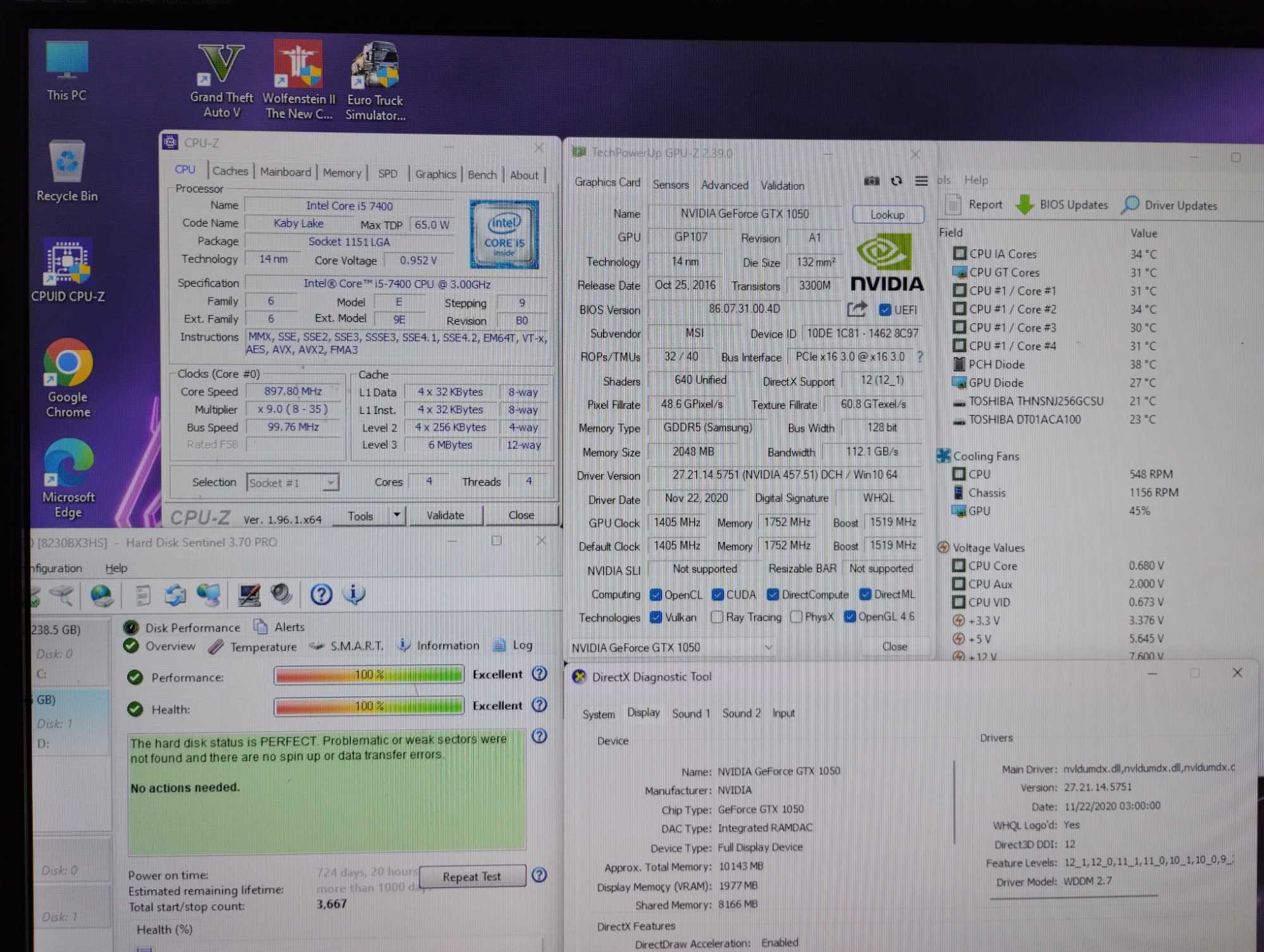This screenshot has height=952, width=1264.
Task: Open Google Chrome desktop shortcut
Action: pos(68,377)
